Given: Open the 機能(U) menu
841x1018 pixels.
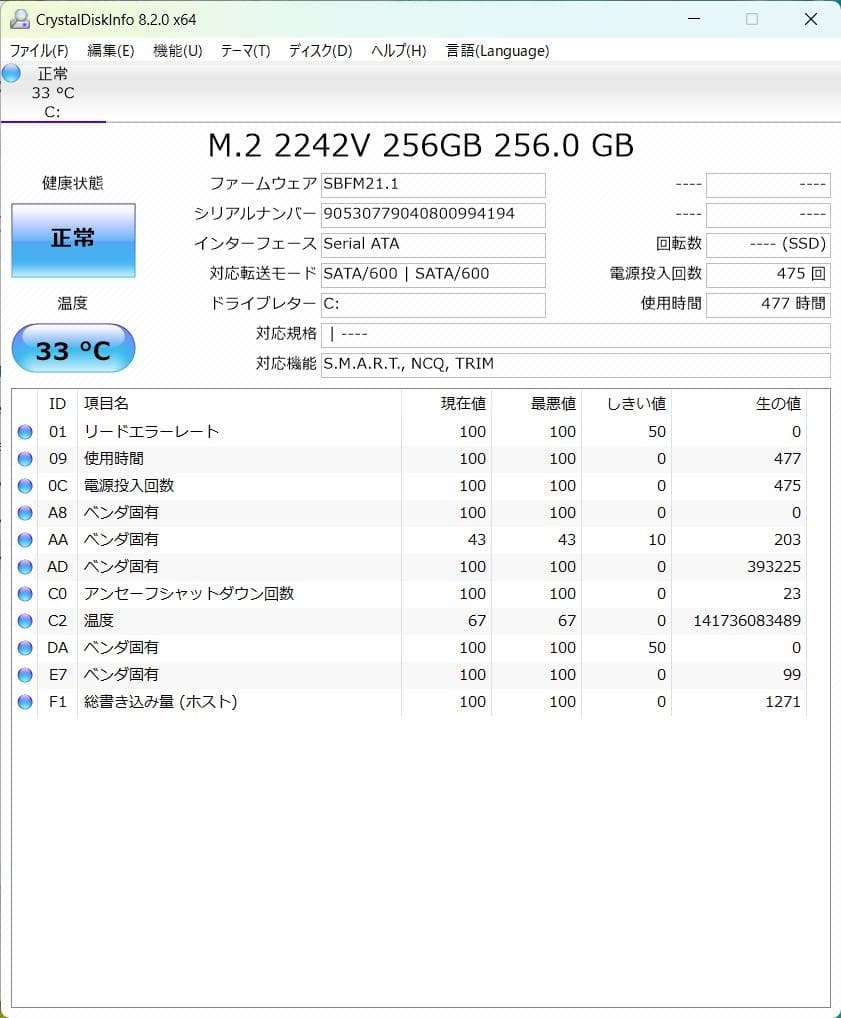Looking at the screenshot, I should tap(177, 51).
